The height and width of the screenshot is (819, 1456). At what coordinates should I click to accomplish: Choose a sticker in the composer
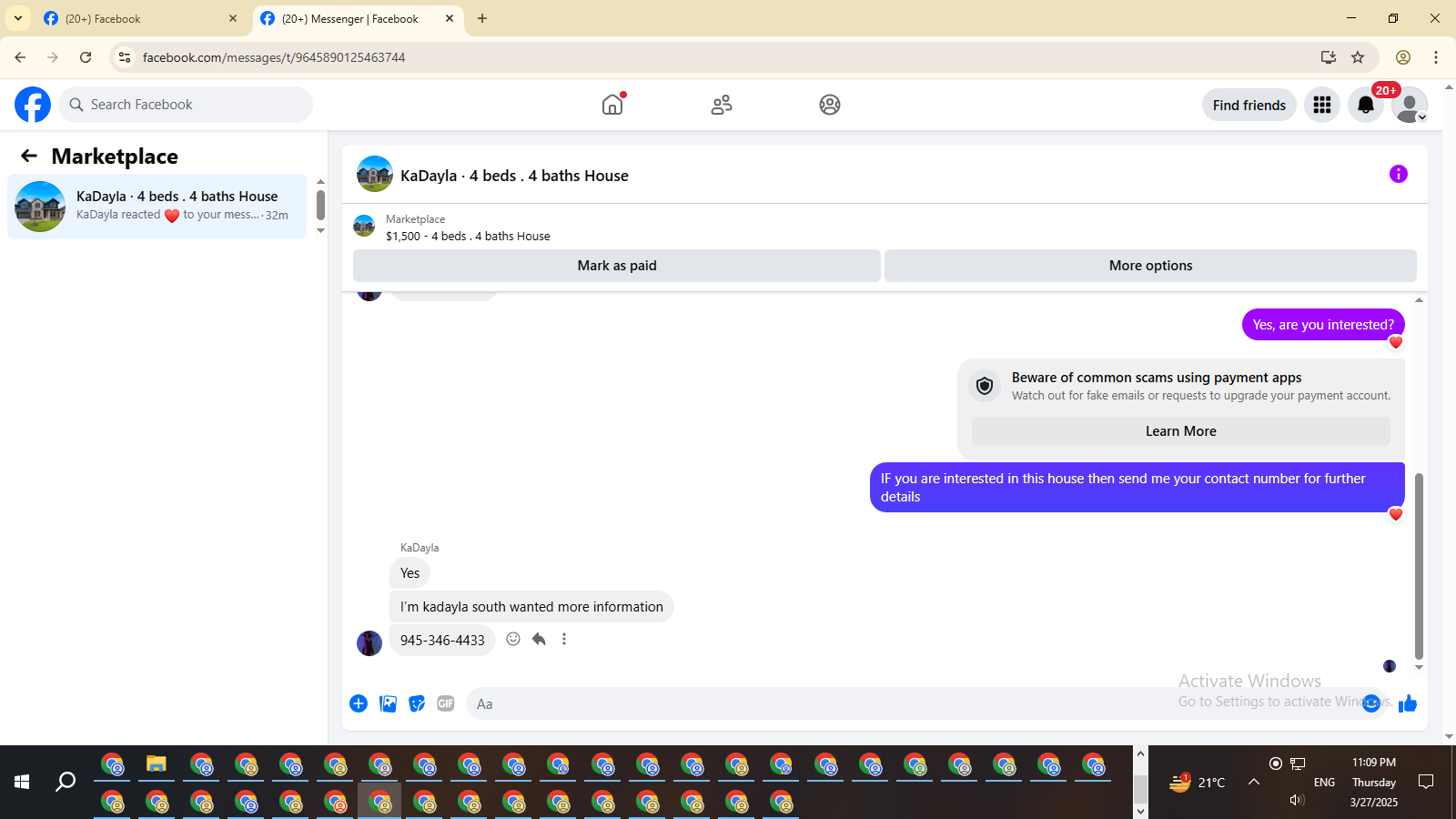pos(417,703)
